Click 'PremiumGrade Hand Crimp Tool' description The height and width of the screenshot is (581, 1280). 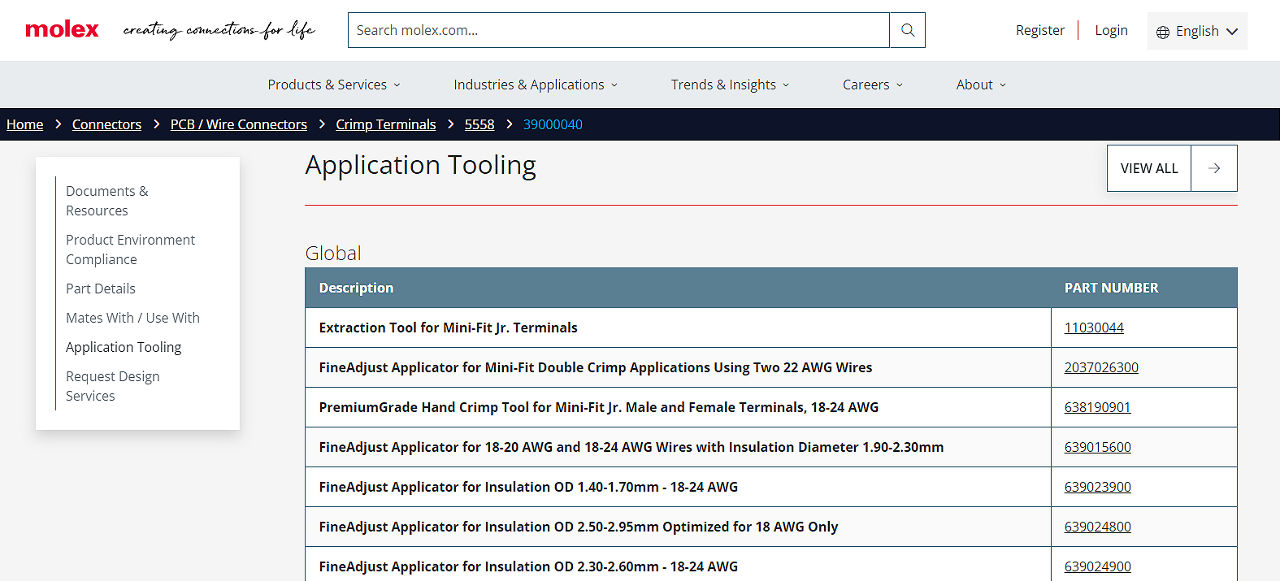(x=599, y=407)
